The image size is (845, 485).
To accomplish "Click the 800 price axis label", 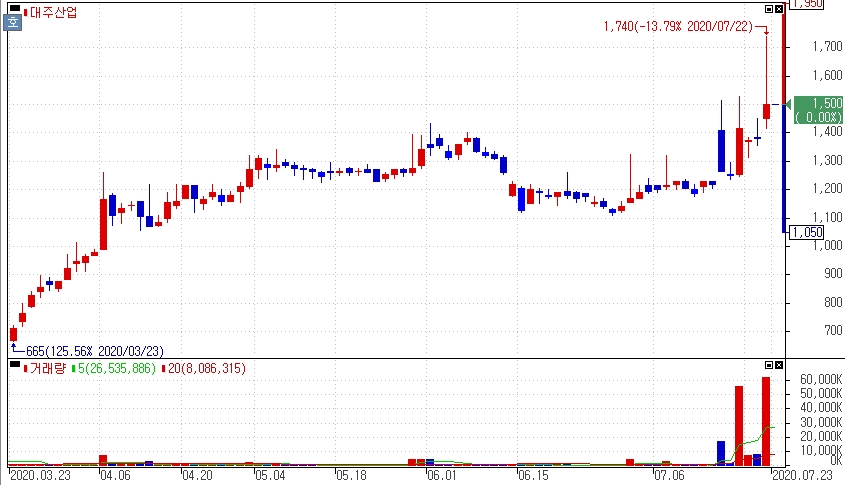I will tap(833, 302).
